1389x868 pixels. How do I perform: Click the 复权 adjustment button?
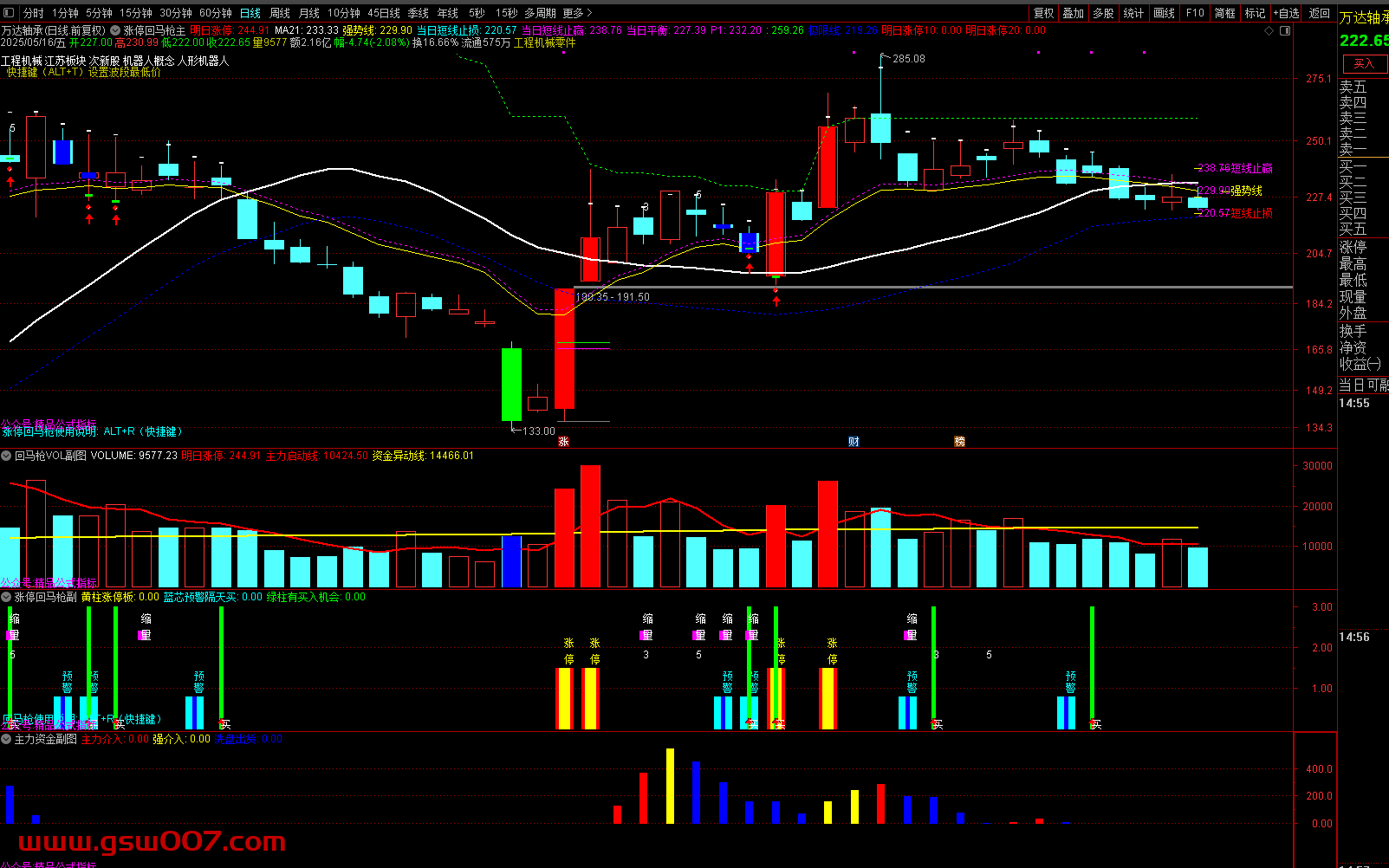1044,13
